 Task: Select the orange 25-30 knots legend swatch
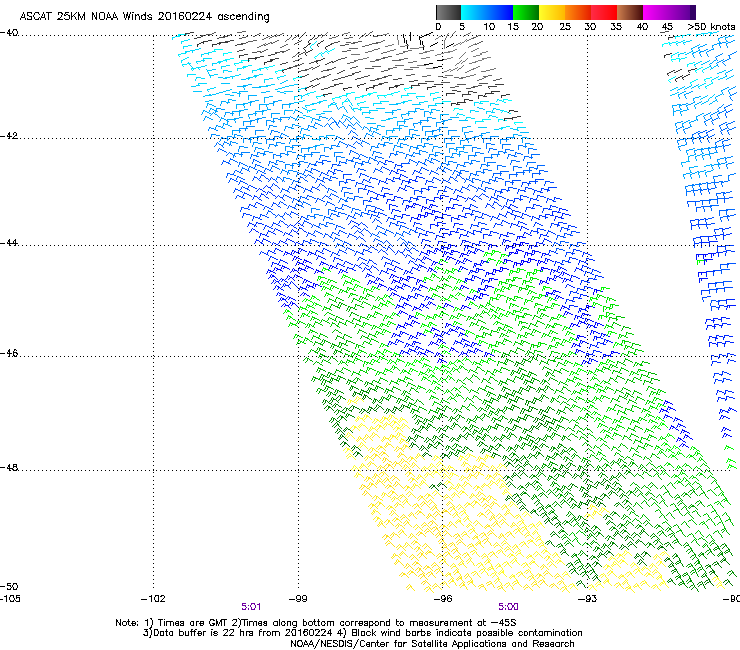click(x=578, y=12)
